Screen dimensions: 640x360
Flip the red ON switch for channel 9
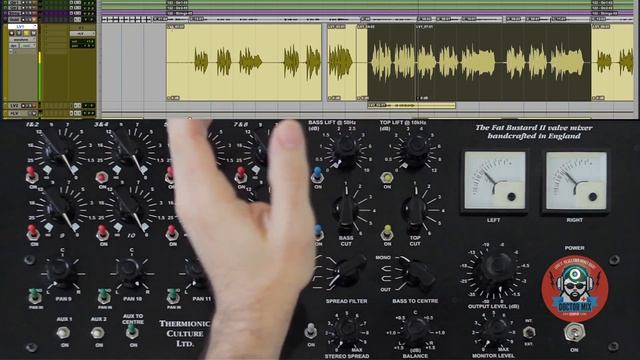(33, 232)
